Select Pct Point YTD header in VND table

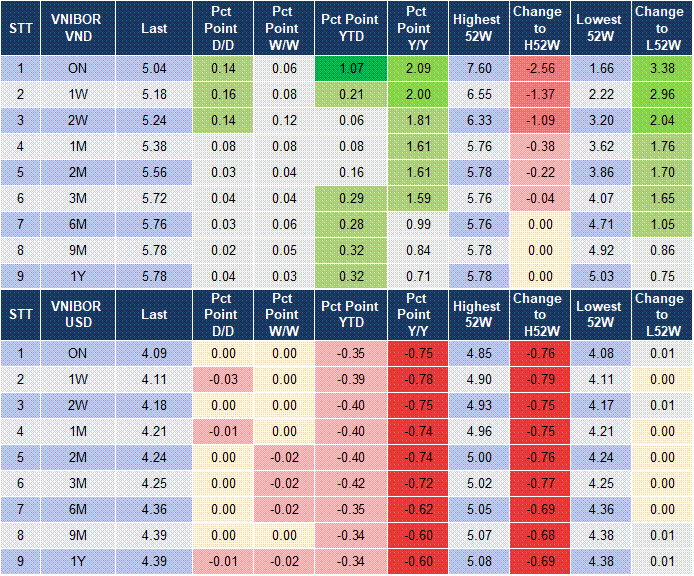349,28
